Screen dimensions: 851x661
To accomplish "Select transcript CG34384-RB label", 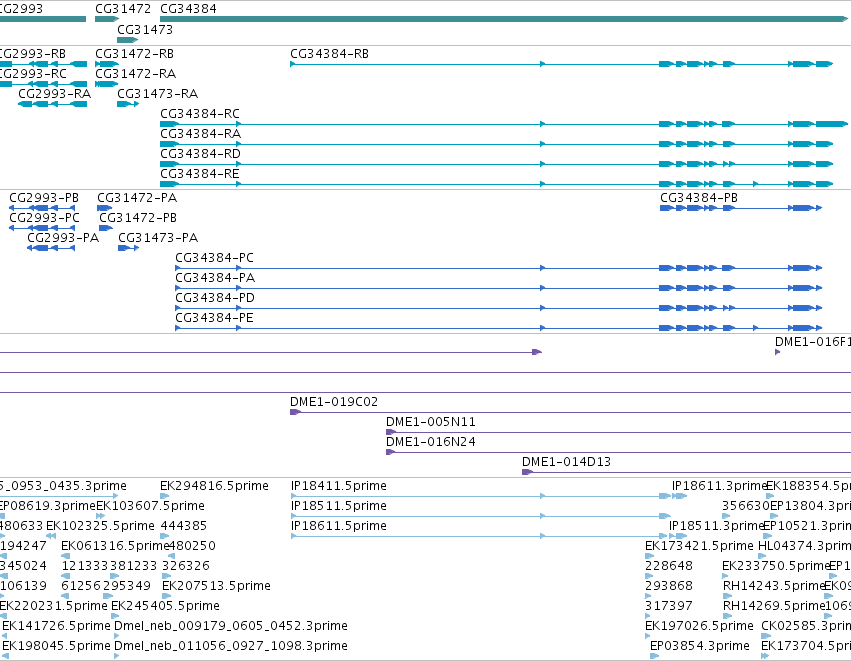I will click(329, 54).
